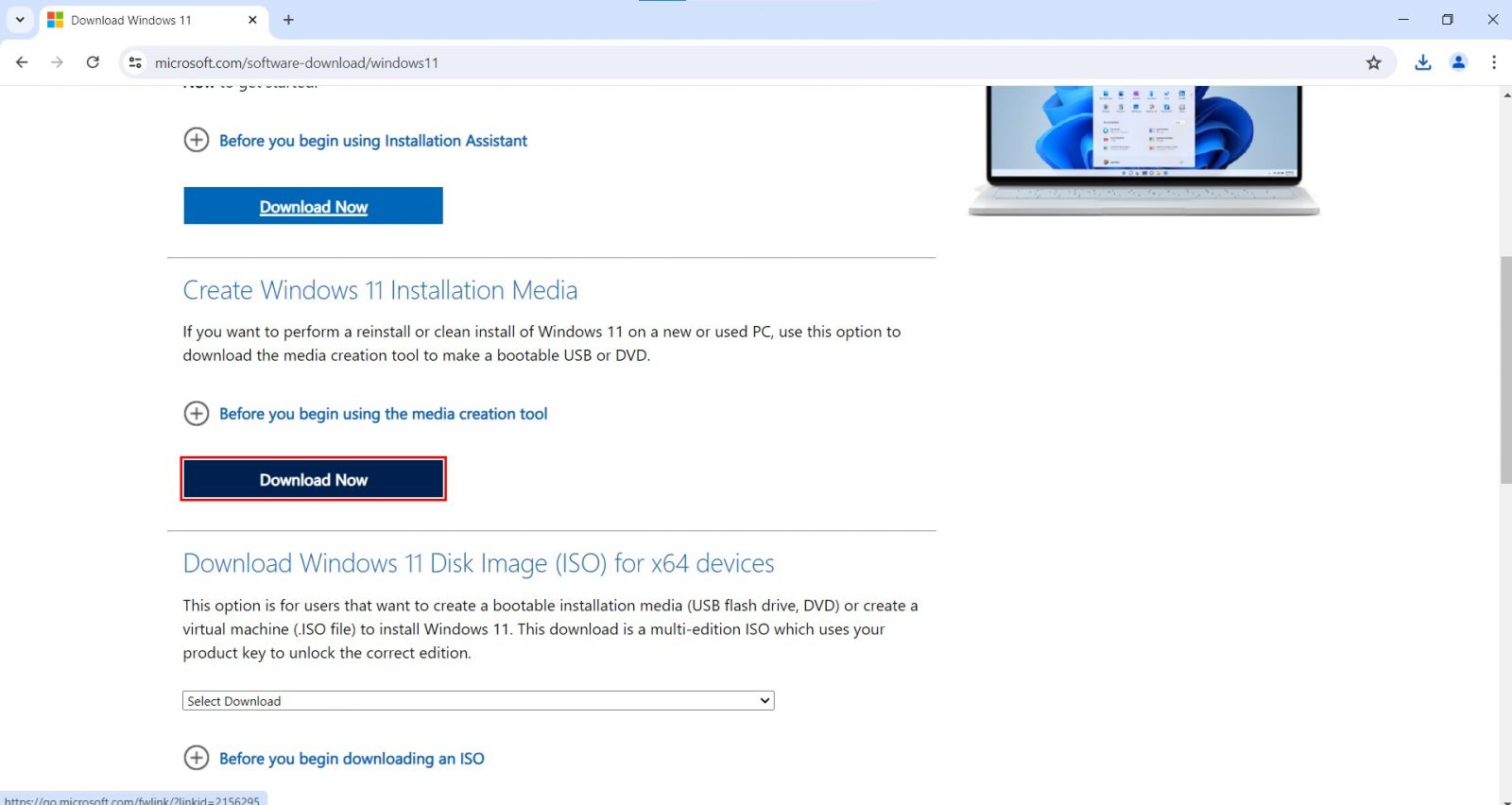Go back to the previous page
The width and height of the screenshot is (1512, 805).
[x=22, y=62]
